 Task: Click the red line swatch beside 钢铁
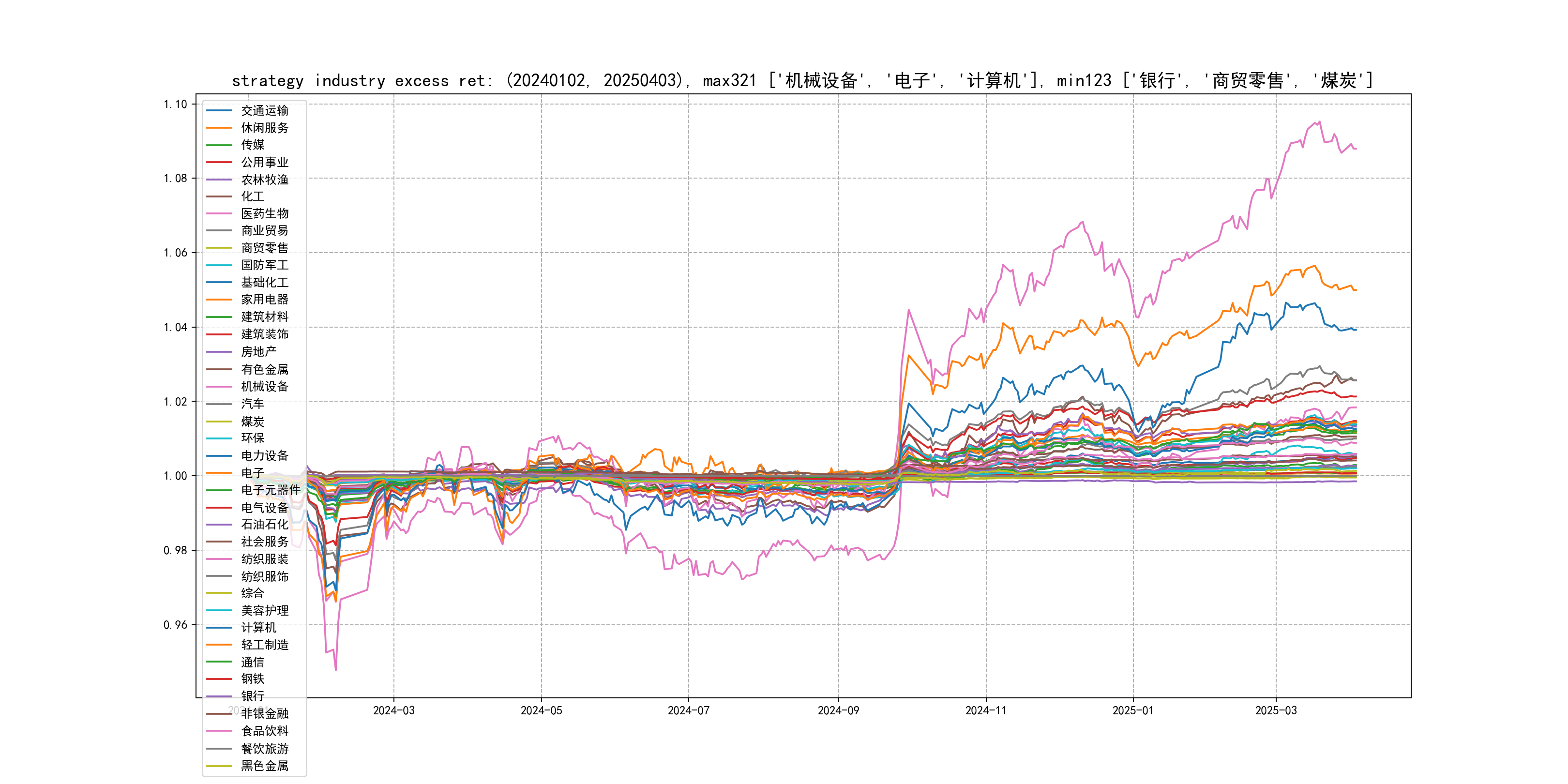[219, 678]
